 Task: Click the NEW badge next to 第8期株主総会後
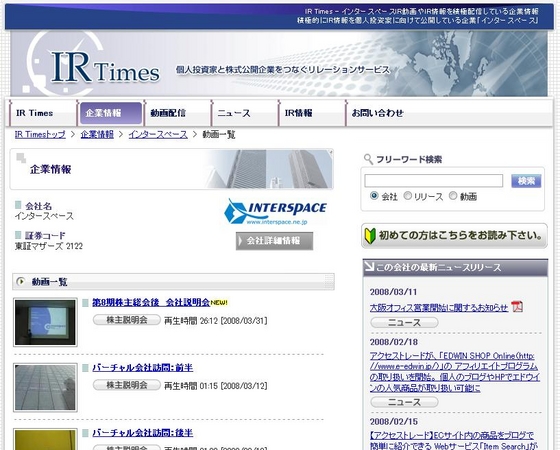click(x=219, y=302)
